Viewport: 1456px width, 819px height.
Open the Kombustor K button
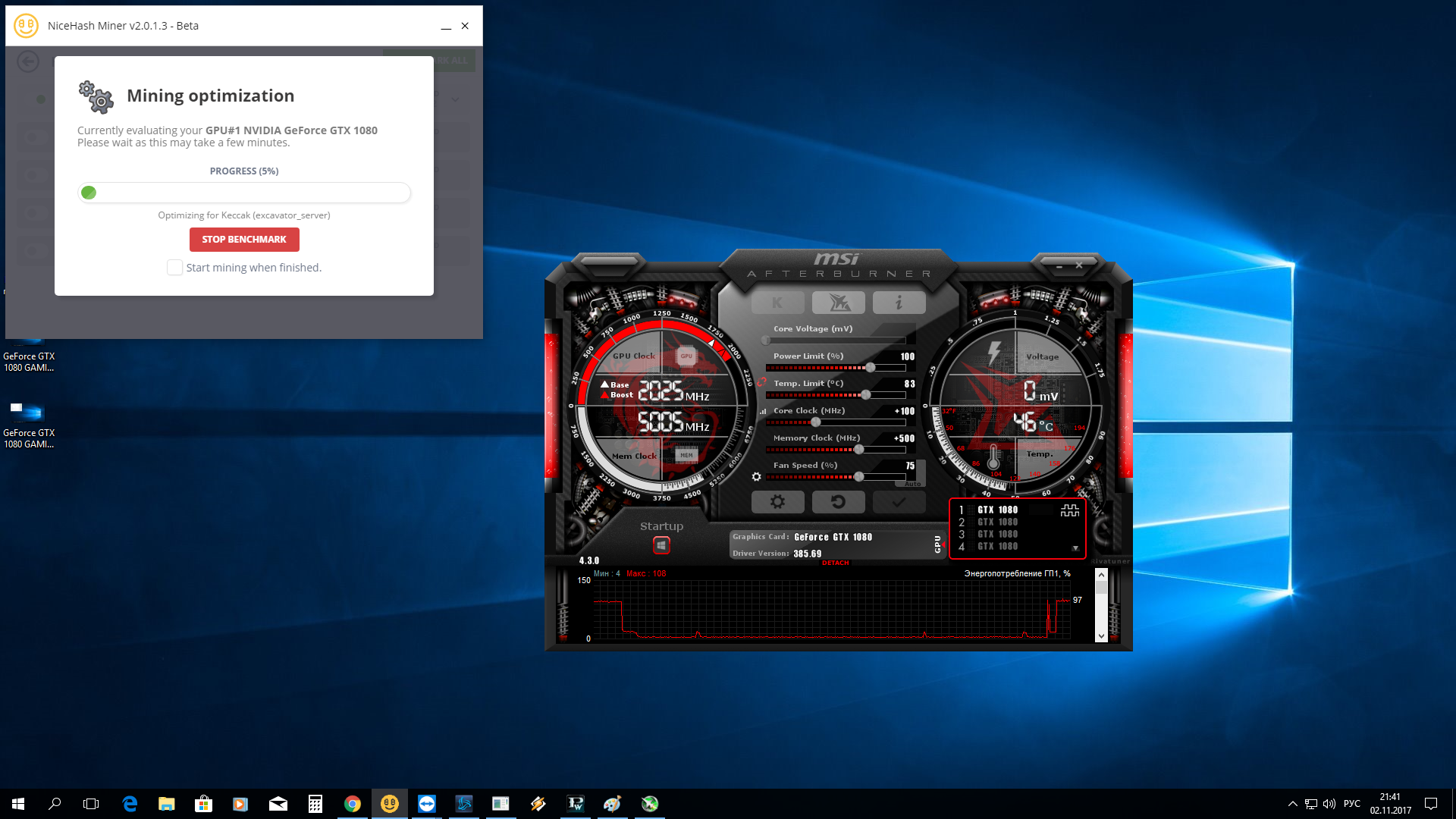[777, 303]
